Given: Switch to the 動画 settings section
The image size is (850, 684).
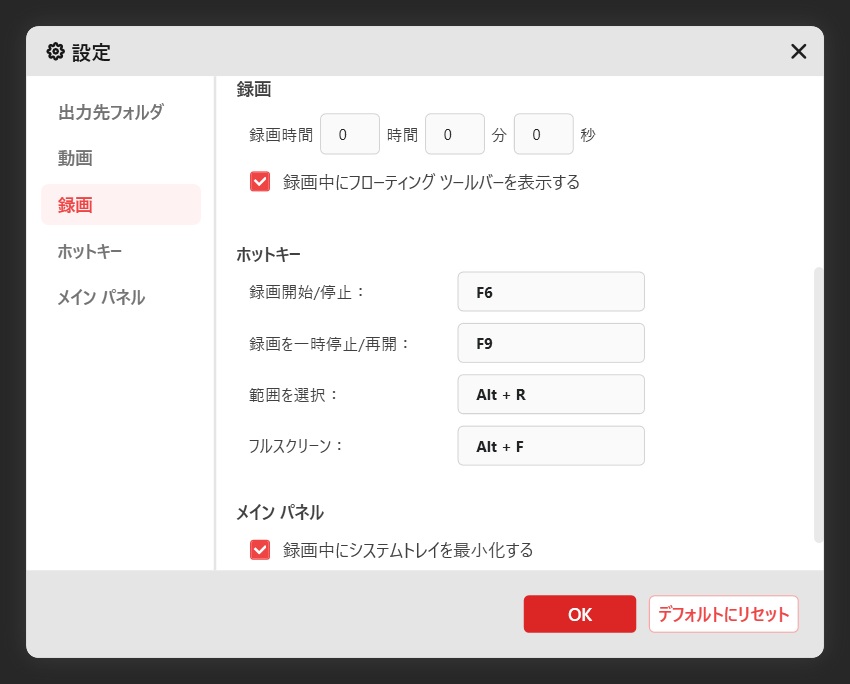Looking at the screenshot, I should click(75, 158).
